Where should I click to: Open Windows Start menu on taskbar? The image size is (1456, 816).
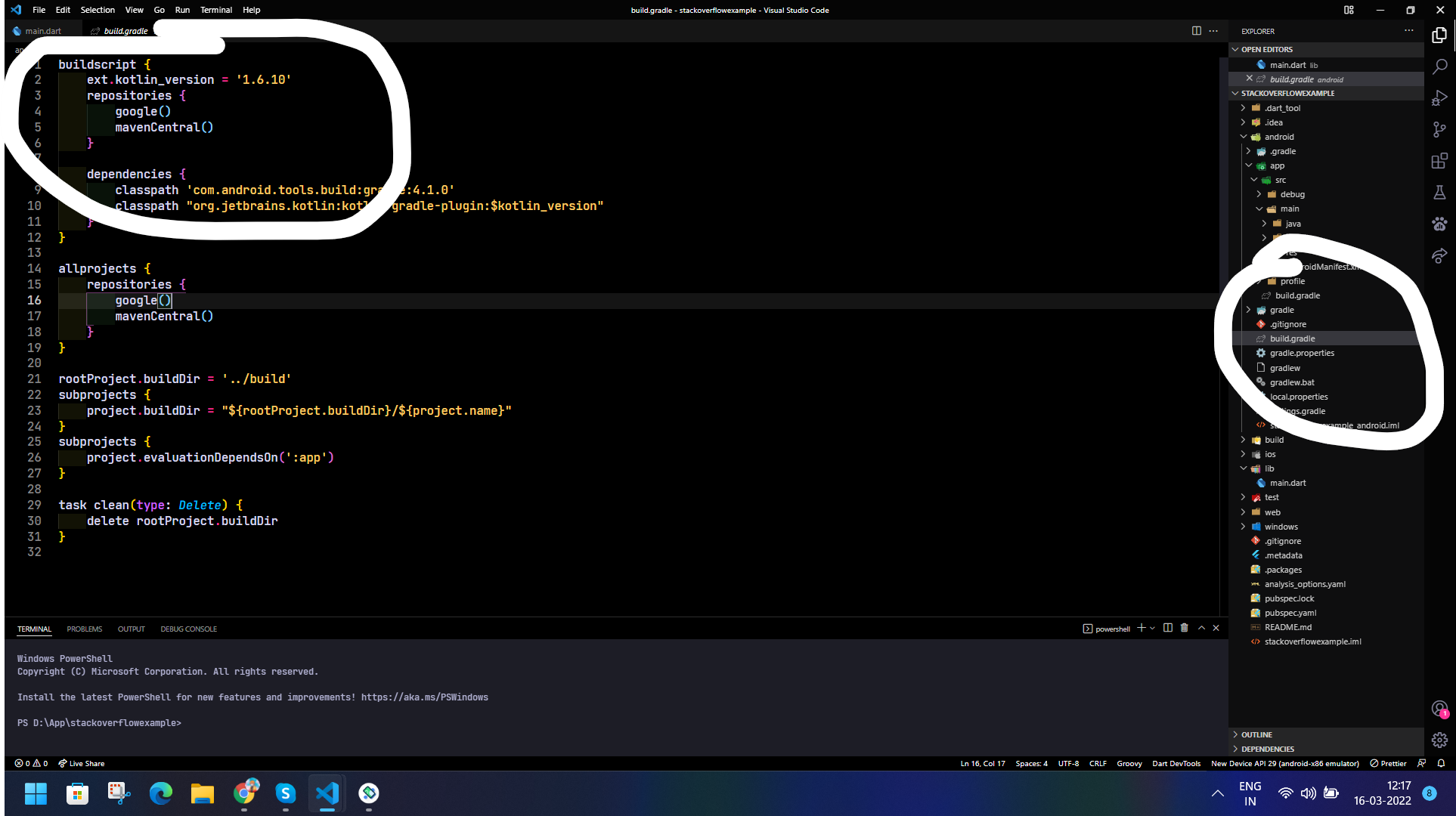tap(36, 793)
